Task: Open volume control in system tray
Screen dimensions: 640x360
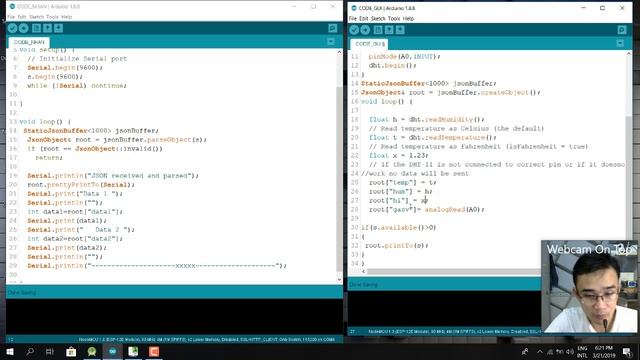Action: point(570,351)
